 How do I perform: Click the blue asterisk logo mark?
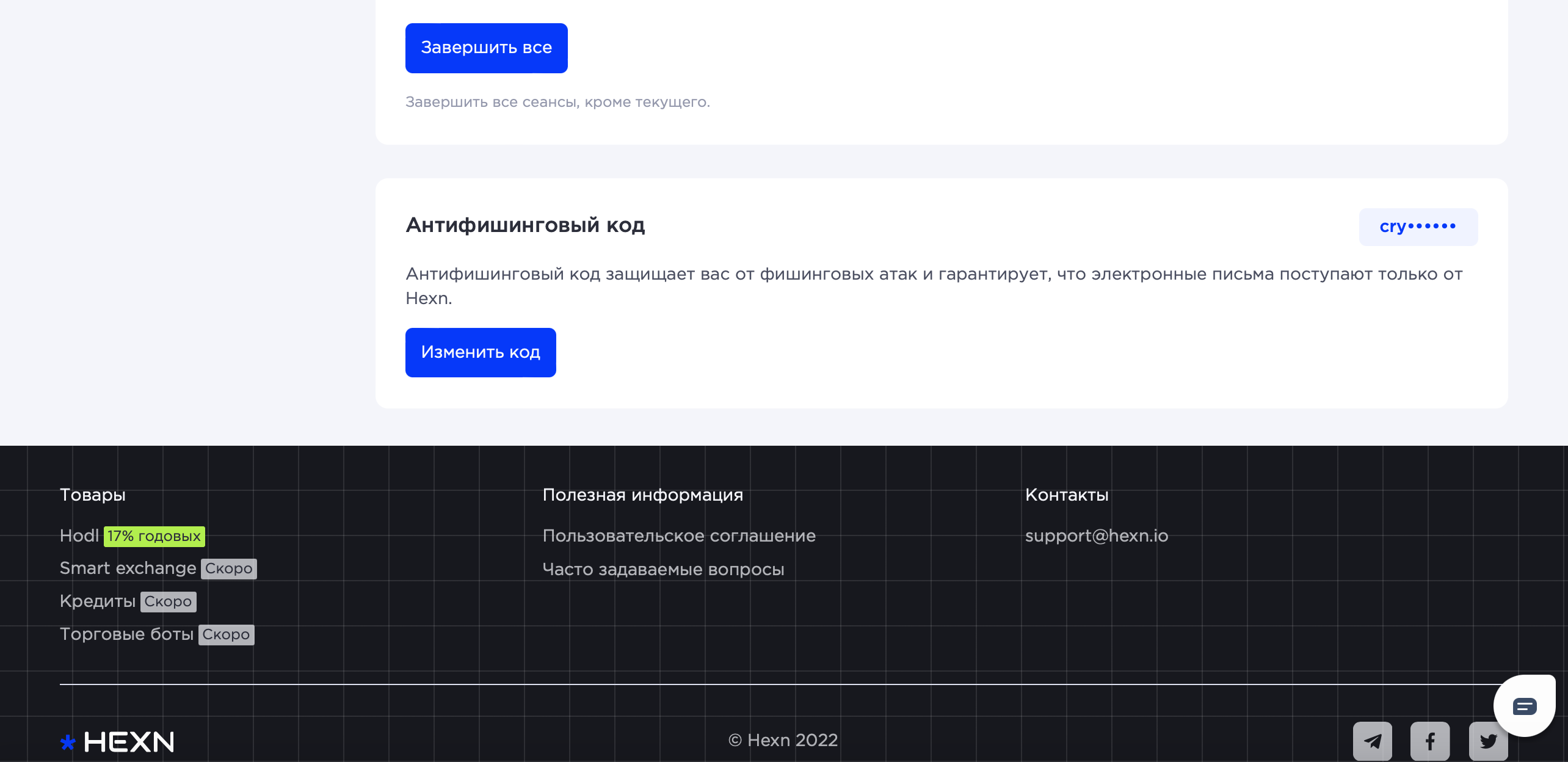click(x=68, y=742)
